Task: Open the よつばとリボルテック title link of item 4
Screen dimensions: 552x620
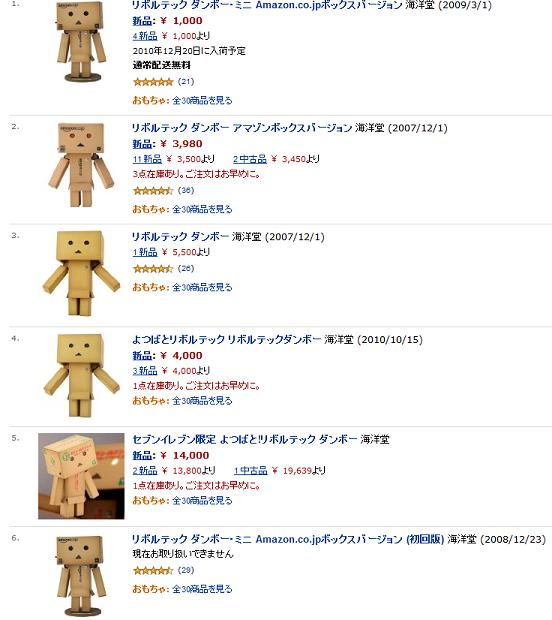Action: tap(226, 340)
